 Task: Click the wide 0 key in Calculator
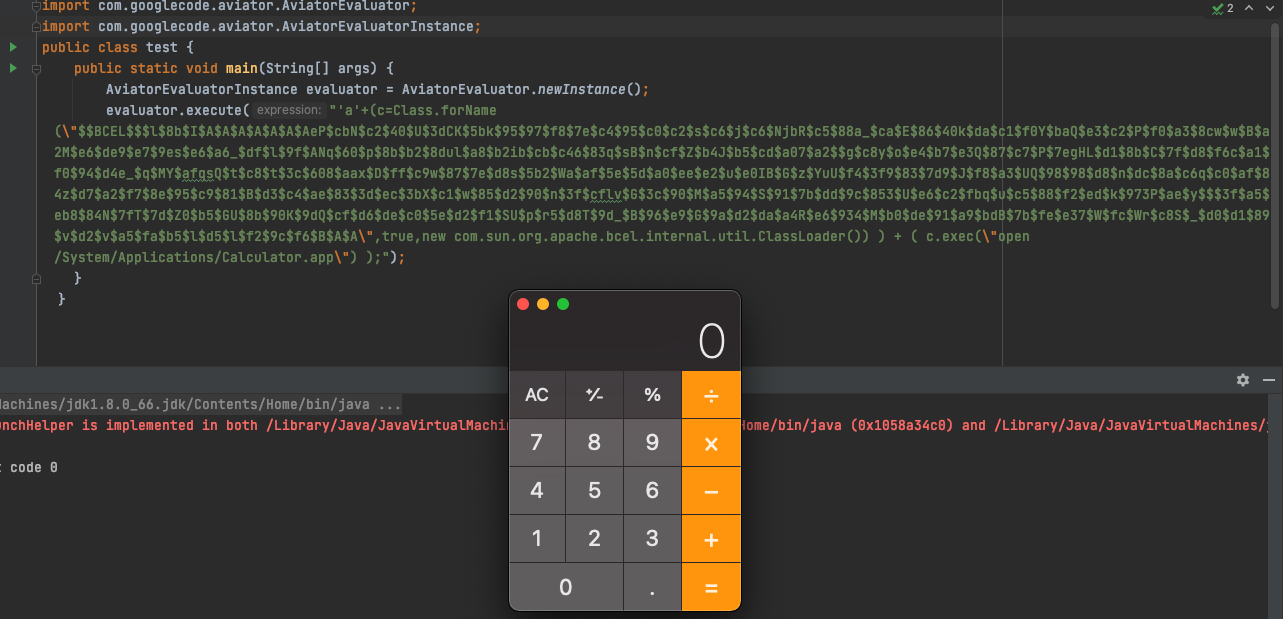(x=566, y=587)
